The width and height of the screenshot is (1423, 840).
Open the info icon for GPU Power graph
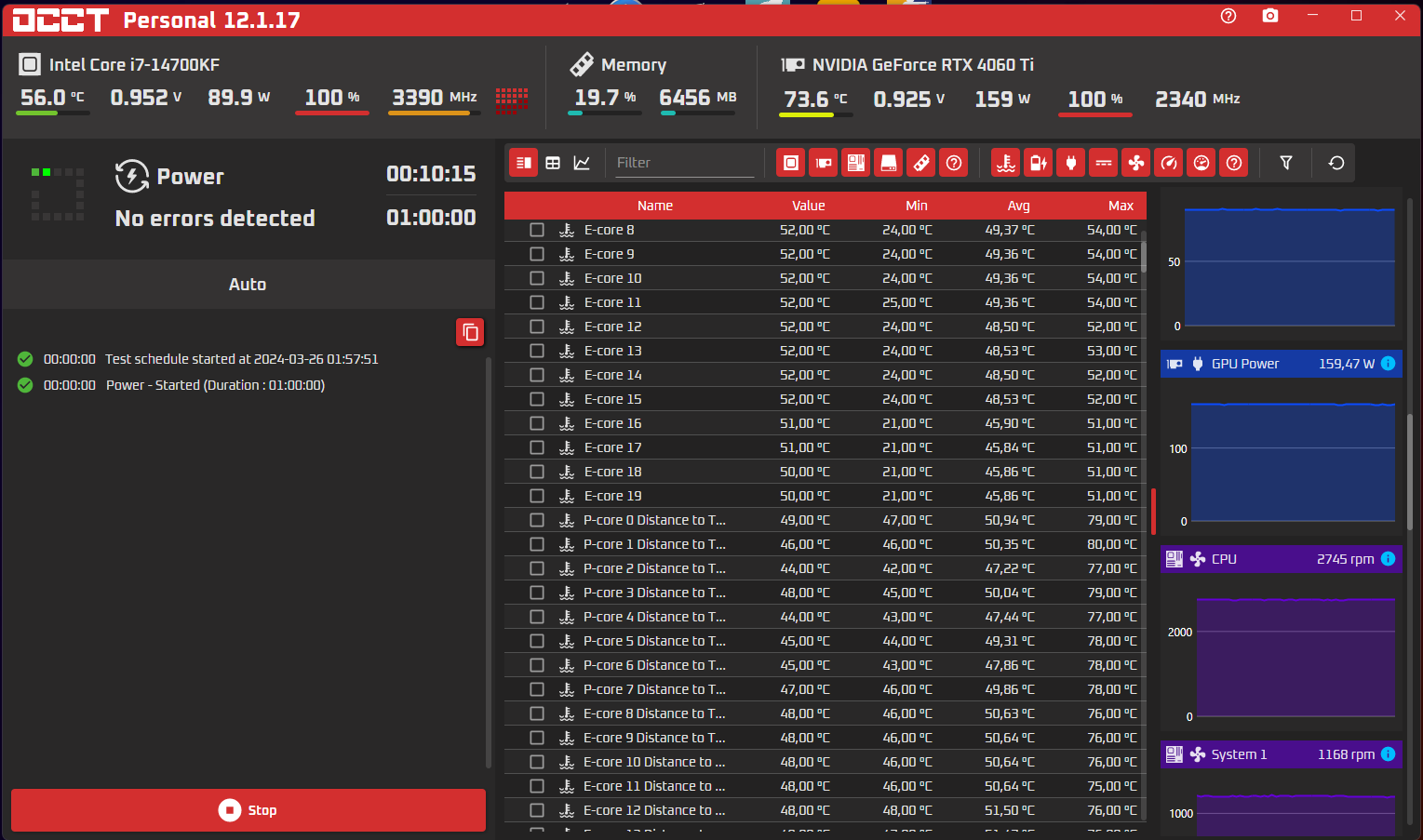coord(1388,364)
